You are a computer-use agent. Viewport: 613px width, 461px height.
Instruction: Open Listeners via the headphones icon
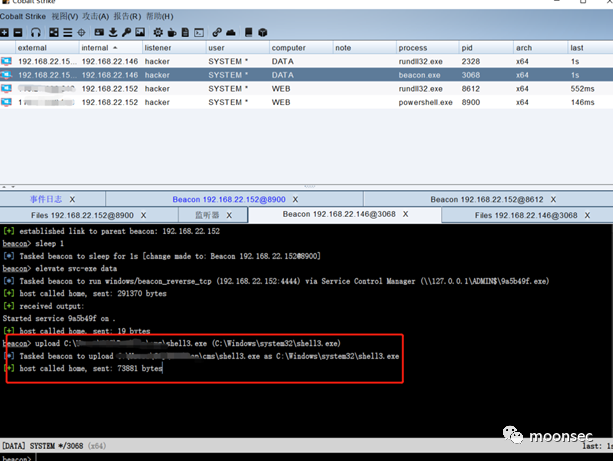(x=36, y=32)
